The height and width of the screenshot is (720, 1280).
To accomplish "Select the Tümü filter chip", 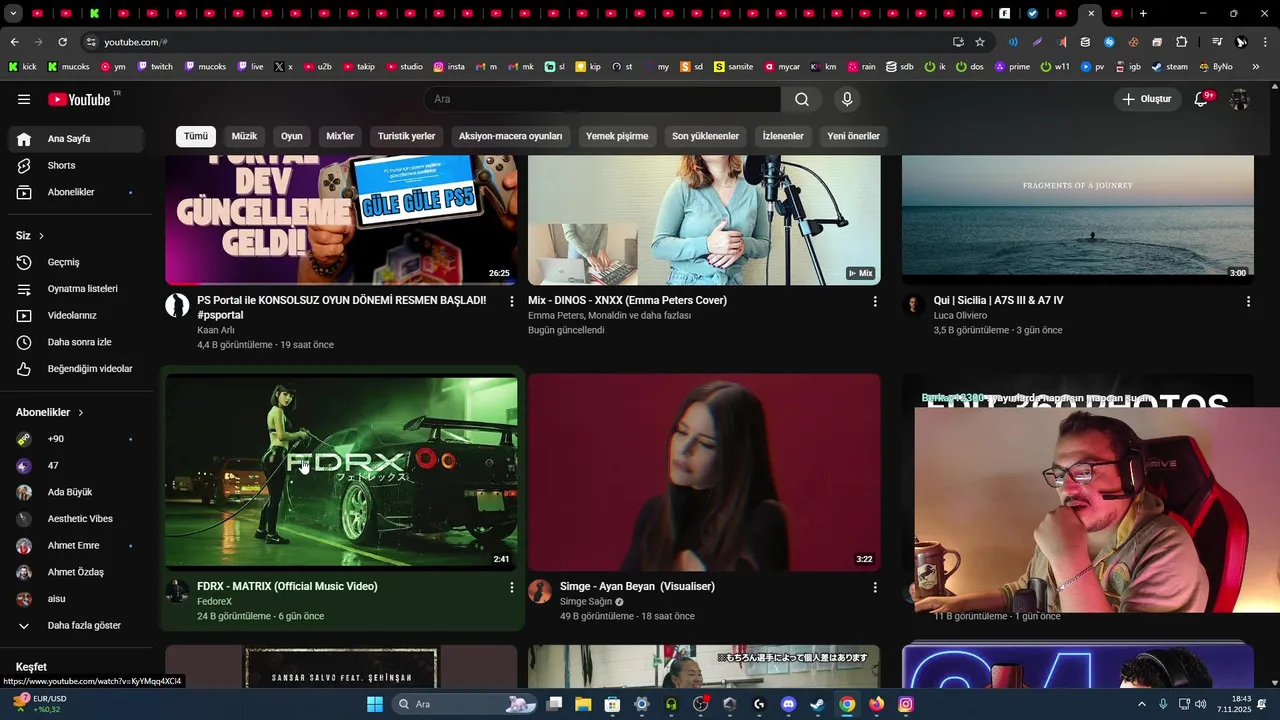I will point(196,136).
